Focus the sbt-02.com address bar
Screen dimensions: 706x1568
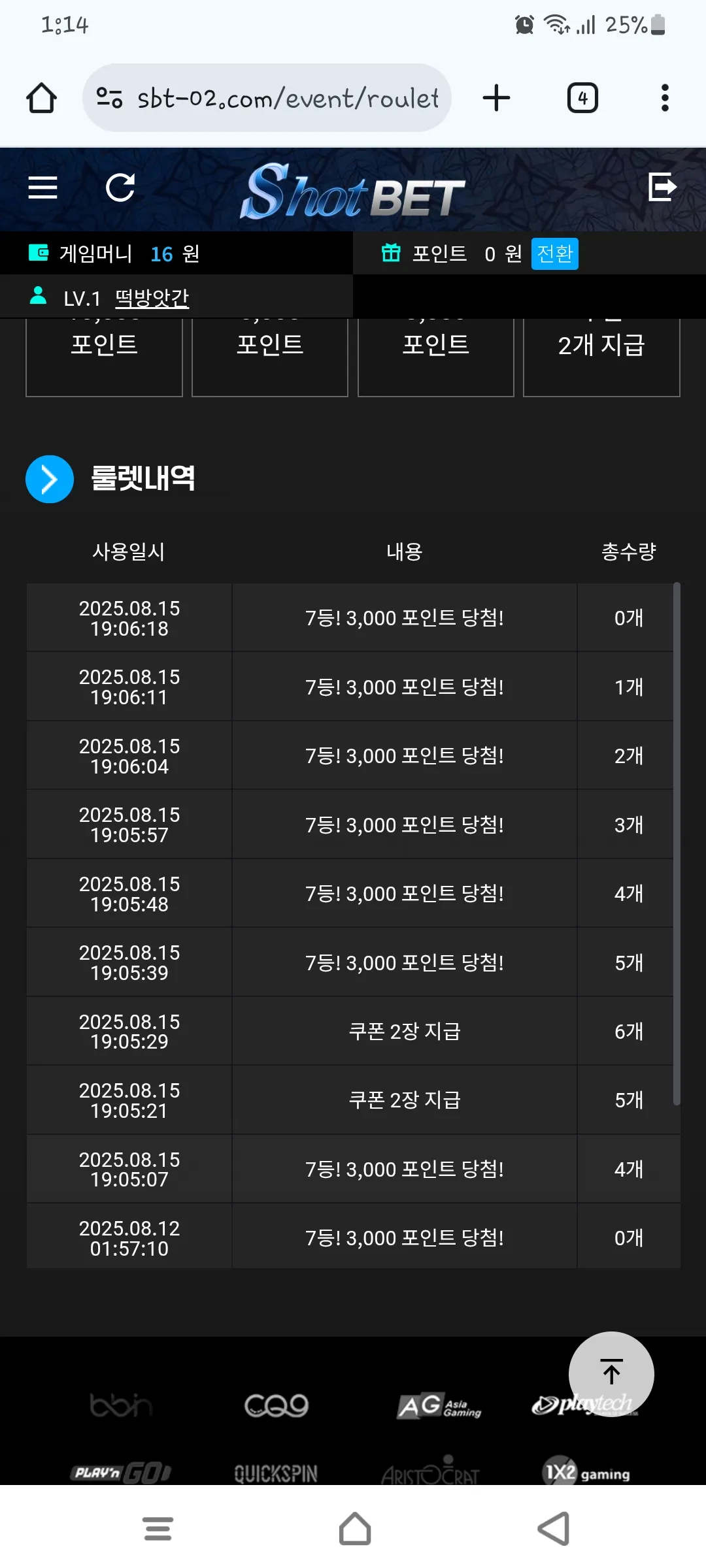tap(267, 98)
